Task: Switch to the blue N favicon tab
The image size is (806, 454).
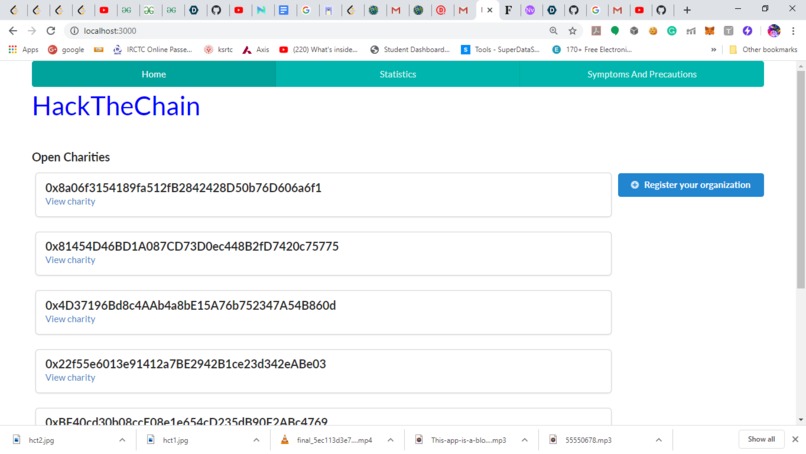Action: tap(261, 10)
